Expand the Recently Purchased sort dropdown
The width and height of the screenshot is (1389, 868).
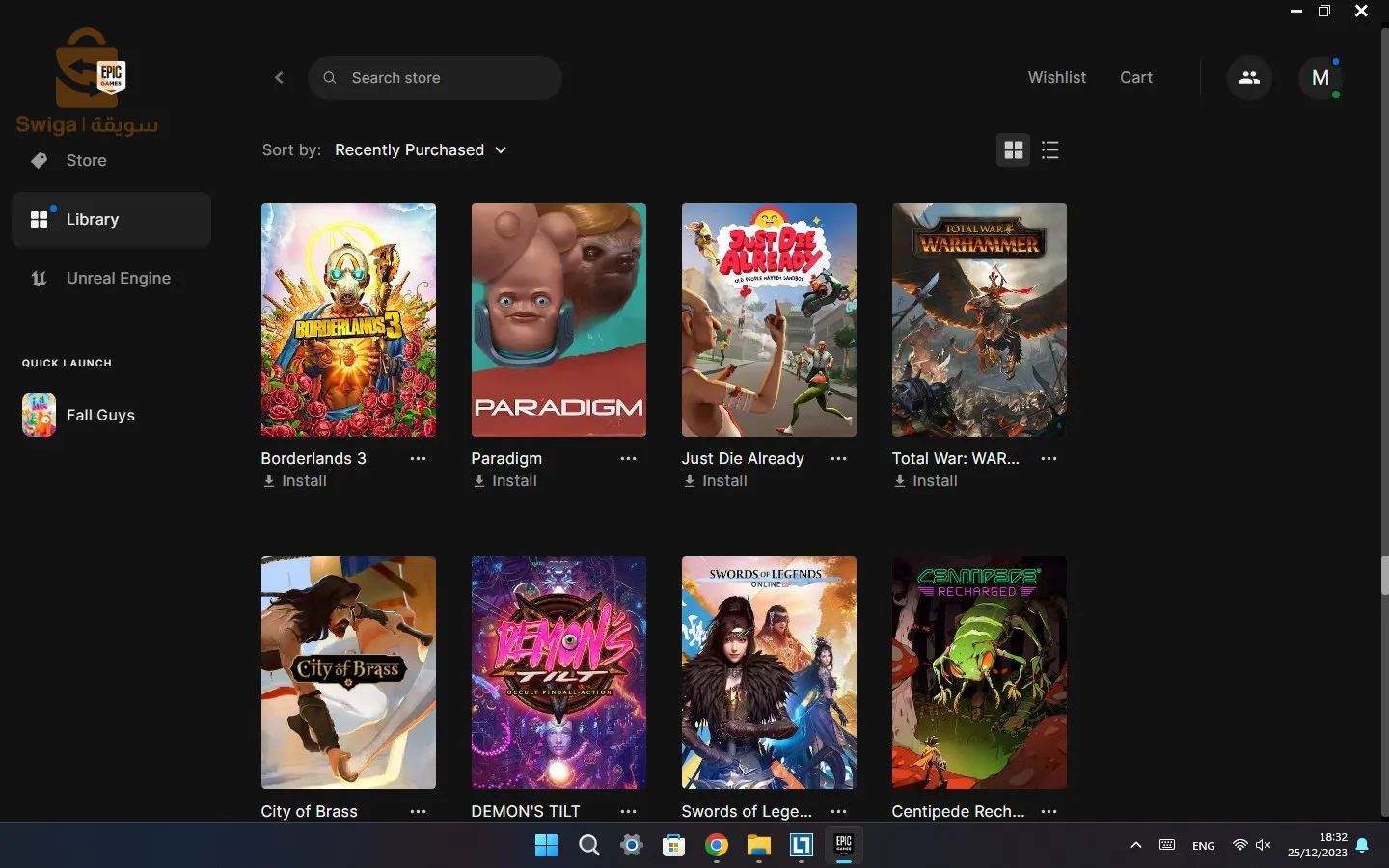point(421,149)
